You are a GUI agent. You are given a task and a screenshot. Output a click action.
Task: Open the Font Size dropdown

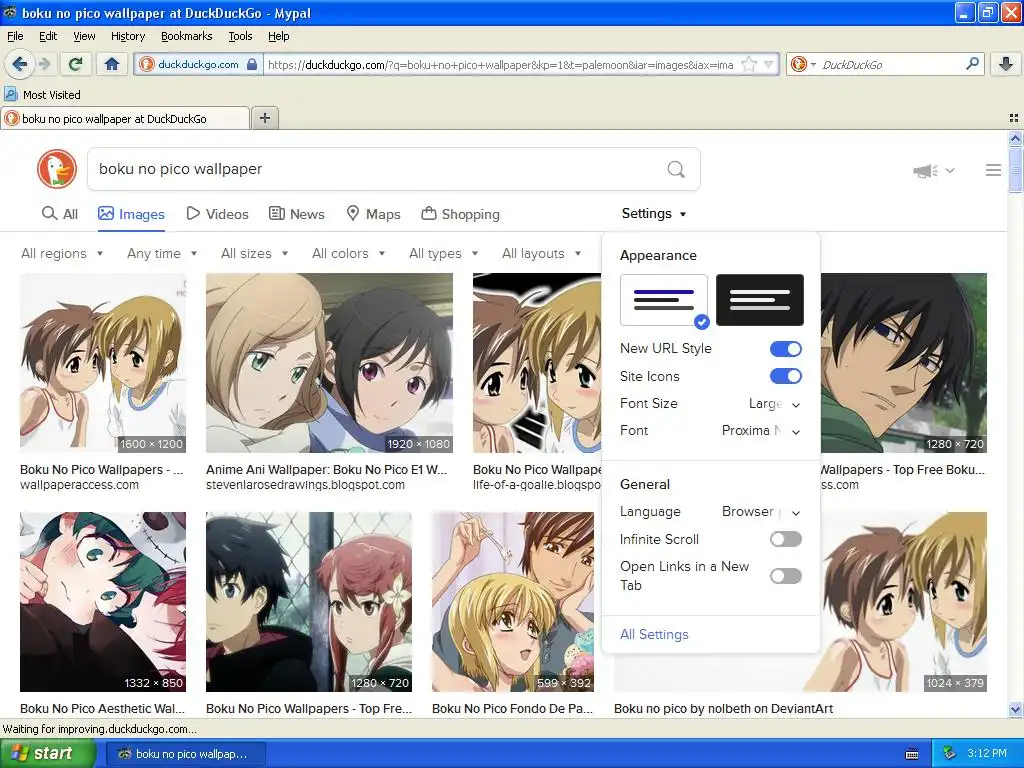click(774, 404)
